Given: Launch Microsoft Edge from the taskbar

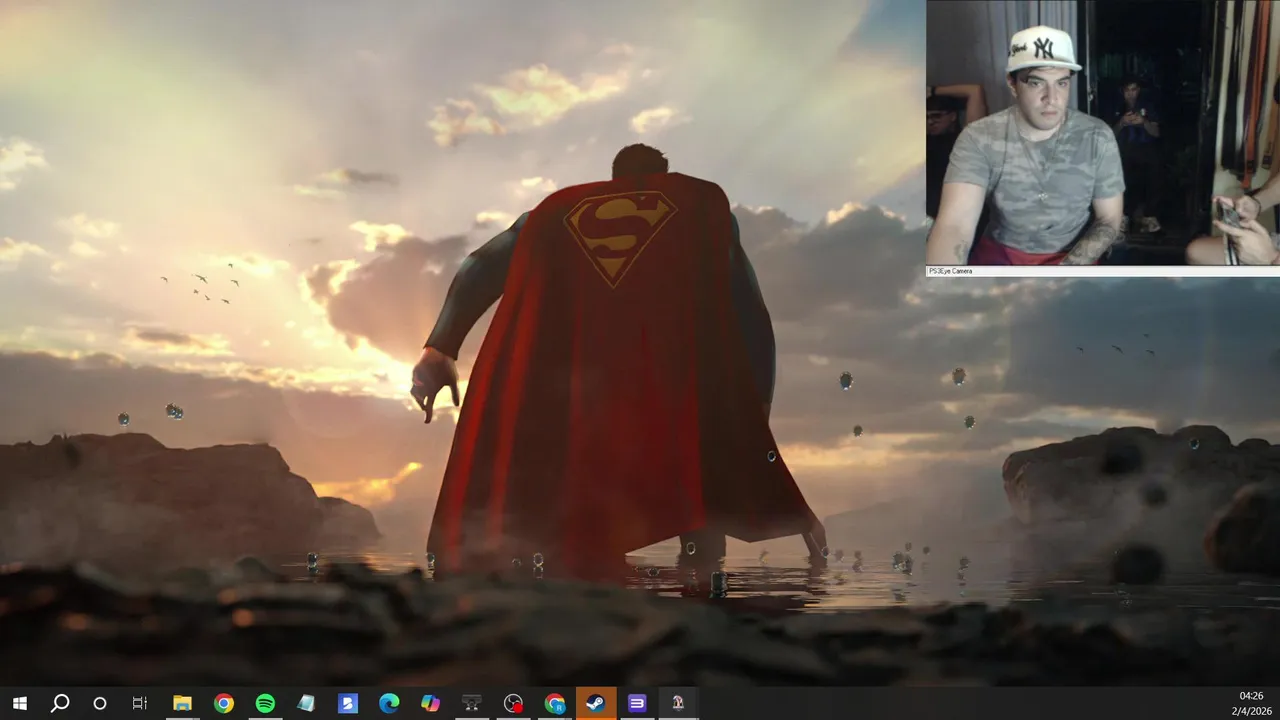Looking at the screenshot, I should [x=389, y=703].
